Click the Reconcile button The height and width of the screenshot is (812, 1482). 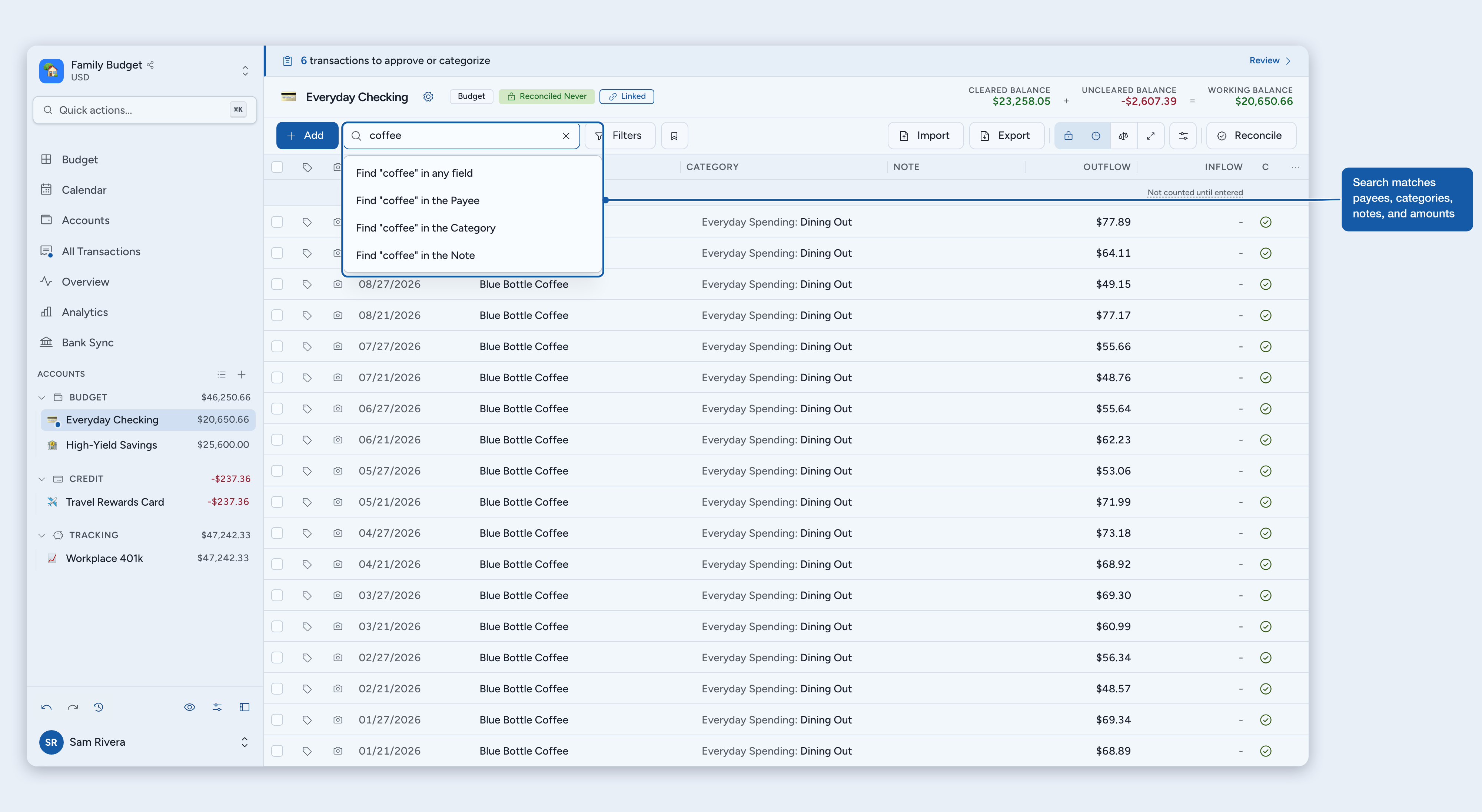point(1251,136)
